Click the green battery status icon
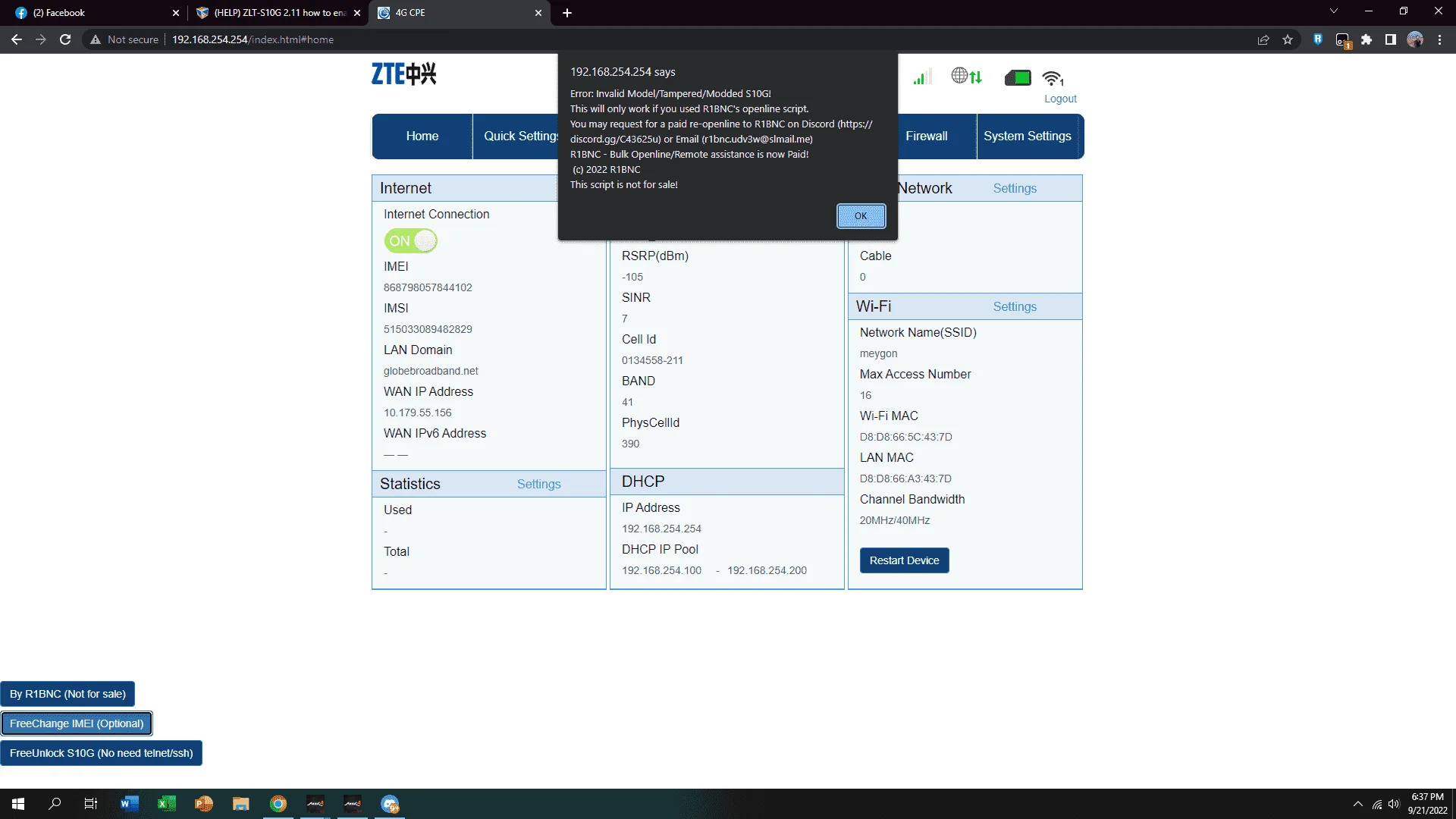The image size is (1456, 819). tap(1018, 77)
